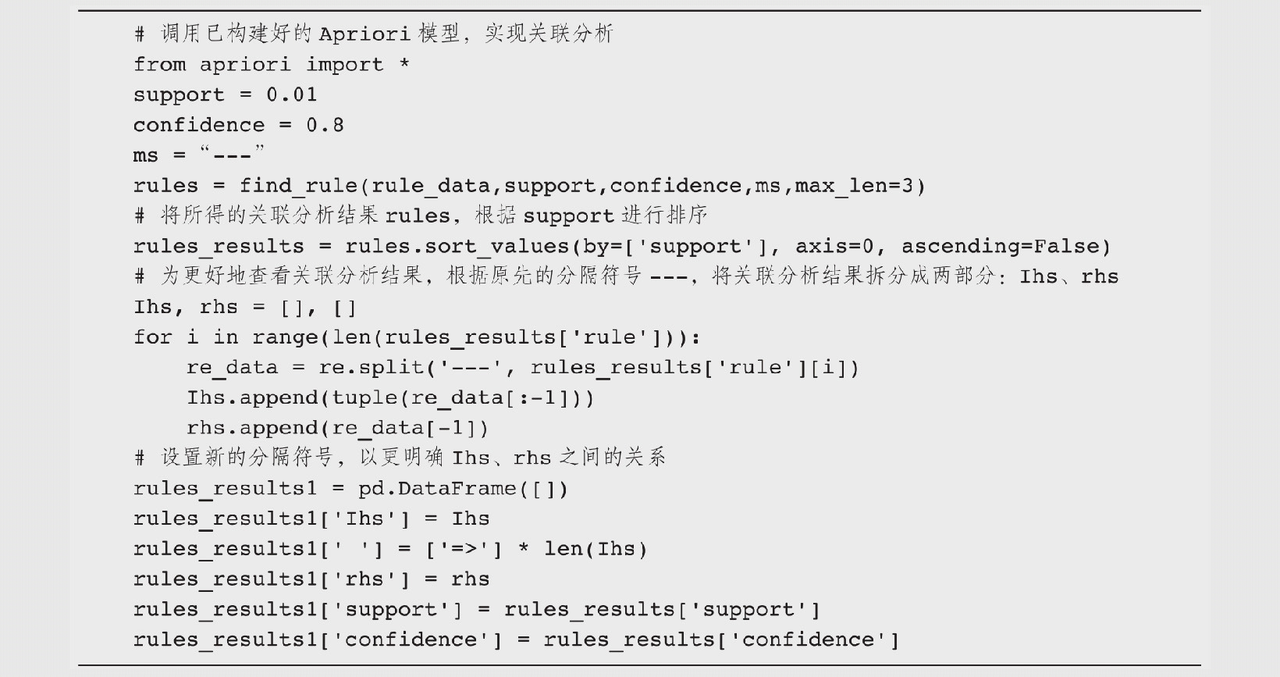The width and height of the screenshot is (1280, 677).
Task: Click the ms = "---" line
Action: click(x=199, y=155)
